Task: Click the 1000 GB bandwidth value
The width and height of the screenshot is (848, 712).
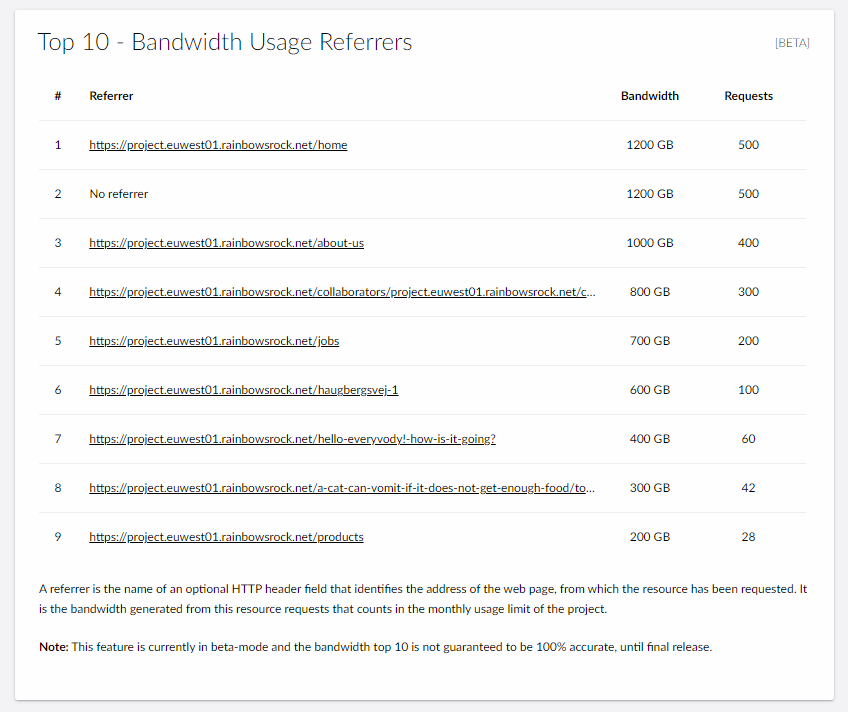Action: tap(650, 243)
